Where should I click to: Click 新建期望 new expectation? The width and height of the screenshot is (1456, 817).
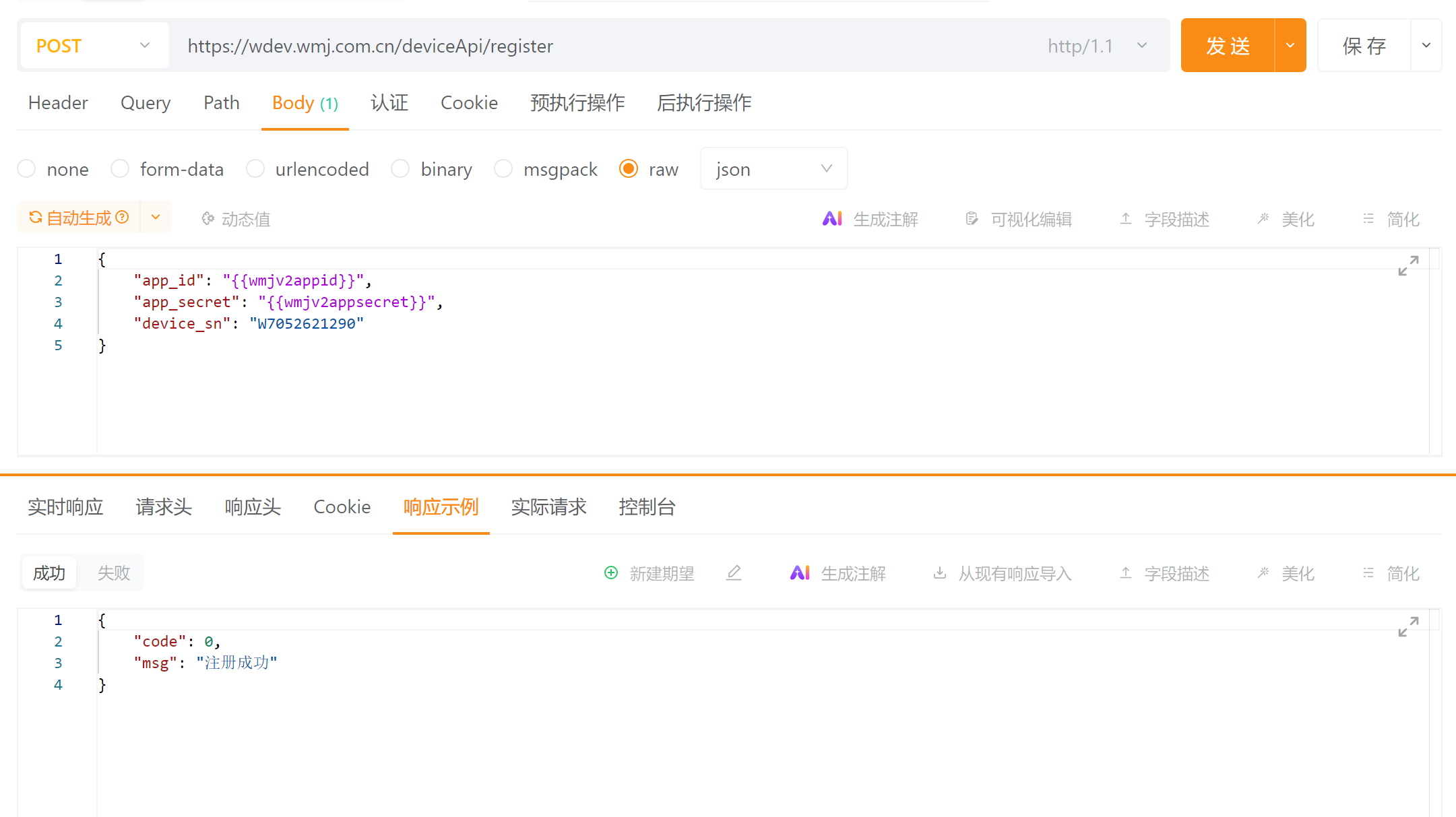tap(649, 573)
